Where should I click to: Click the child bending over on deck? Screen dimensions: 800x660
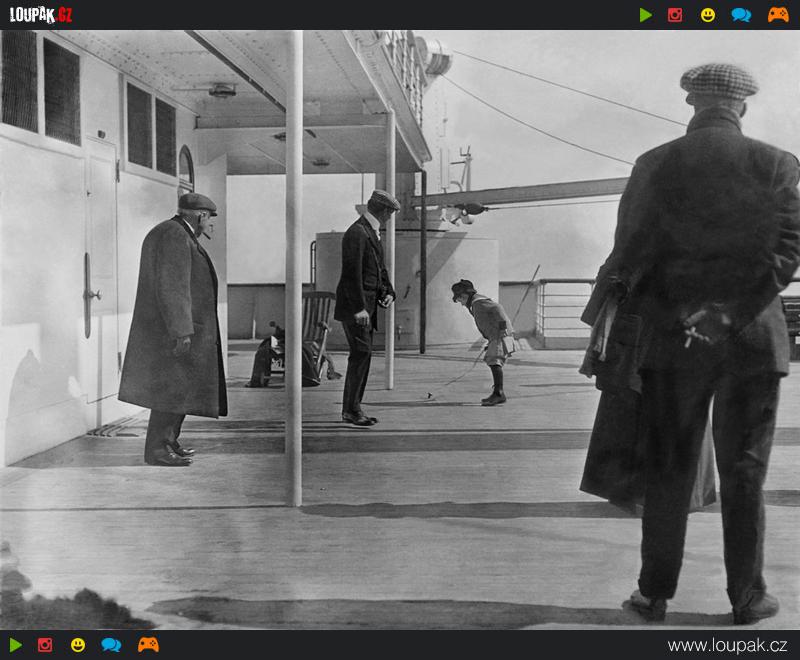(x=489, y=335)
